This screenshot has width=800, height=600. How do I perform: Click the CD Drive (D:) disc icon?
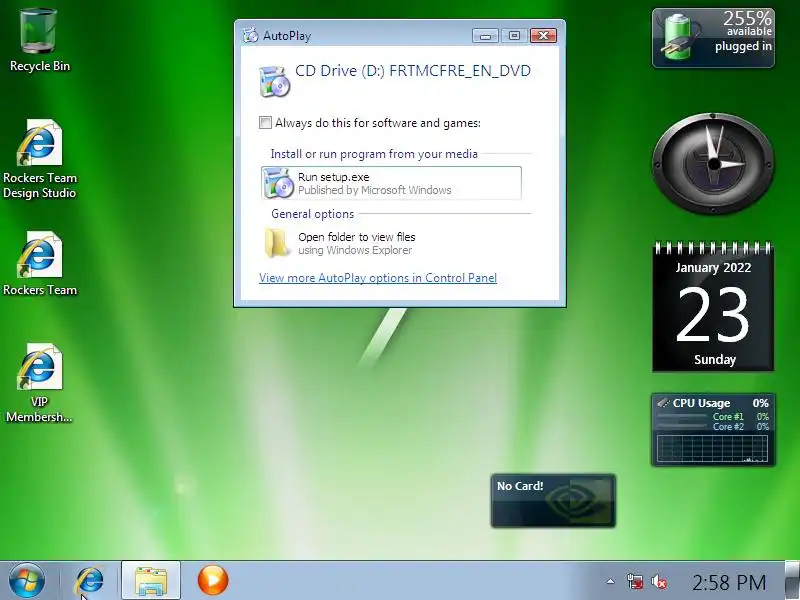pyautogui.click(x=274, y=81)
